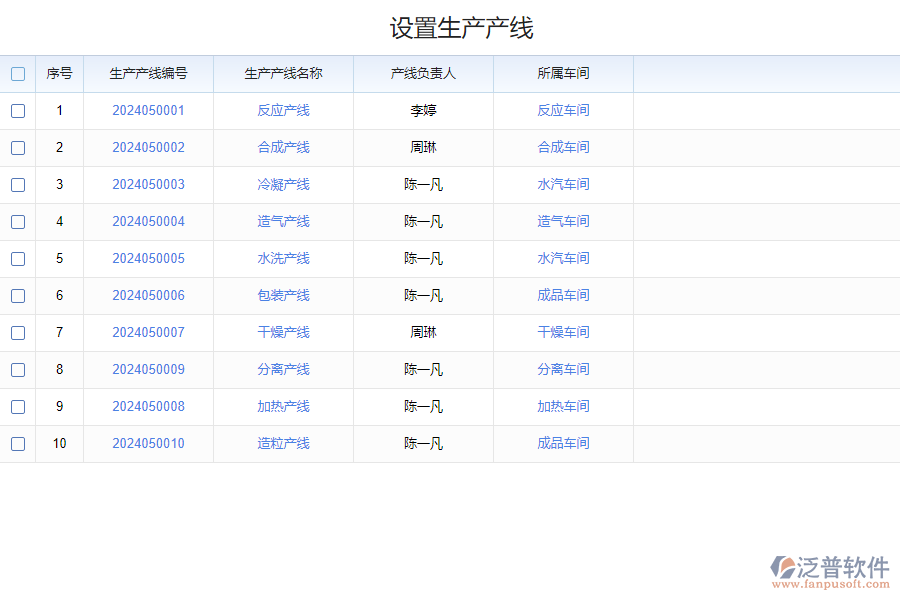
Task: Click the 产线负责人 column header
Action: [x=422, y=73]
